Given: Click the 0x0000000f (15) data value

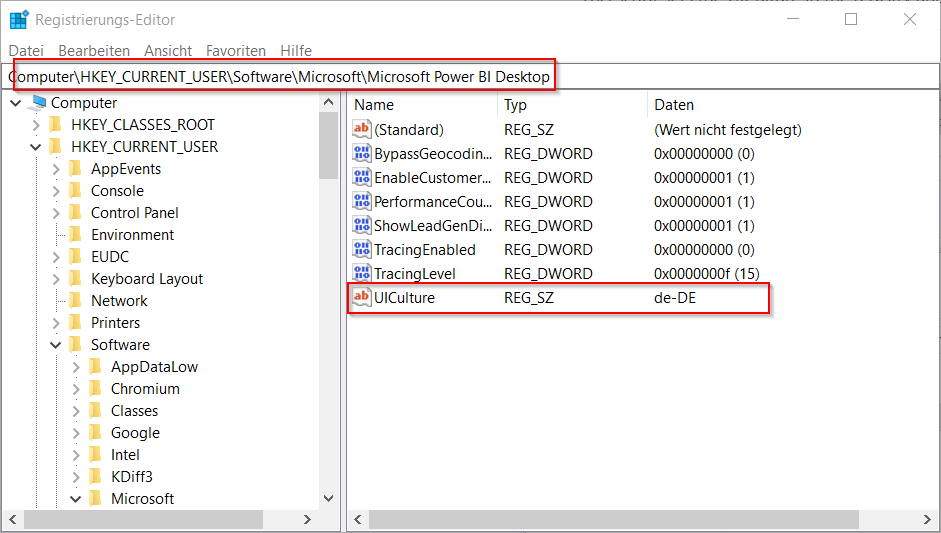Looking at the screenshot, I should tap(706, 274).
